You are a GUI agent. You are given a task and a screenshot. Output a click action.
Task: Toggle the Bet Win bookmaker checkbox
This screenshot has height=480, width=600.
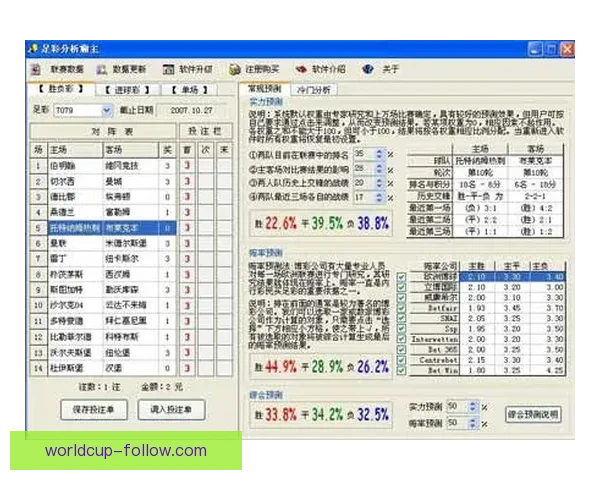(x=401, y=370)
